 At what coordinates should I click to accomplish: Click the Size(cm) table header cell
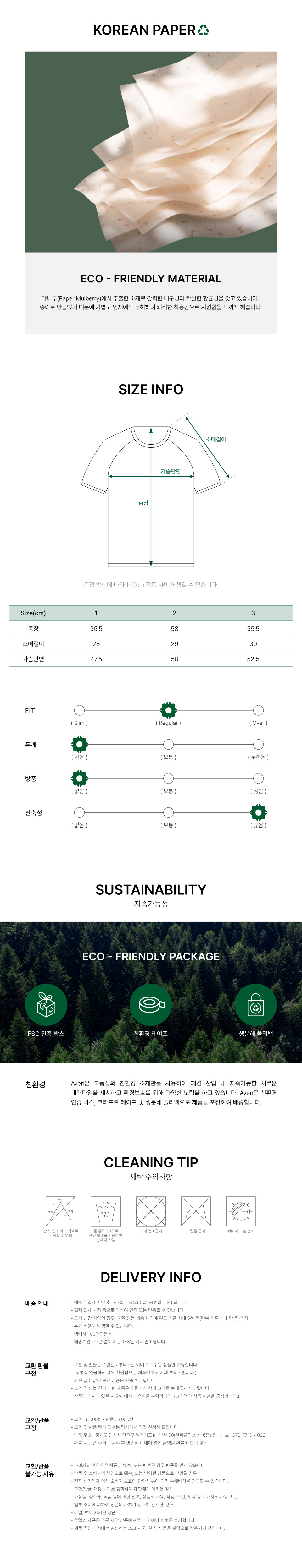(33, 613)
